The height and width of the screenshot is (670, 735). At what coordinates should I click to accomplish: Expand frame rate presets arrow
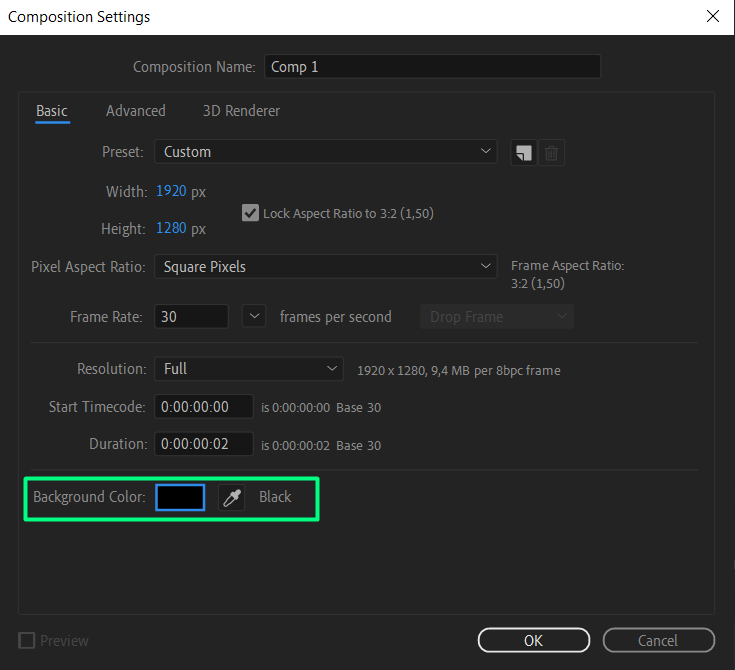[255, 317]
